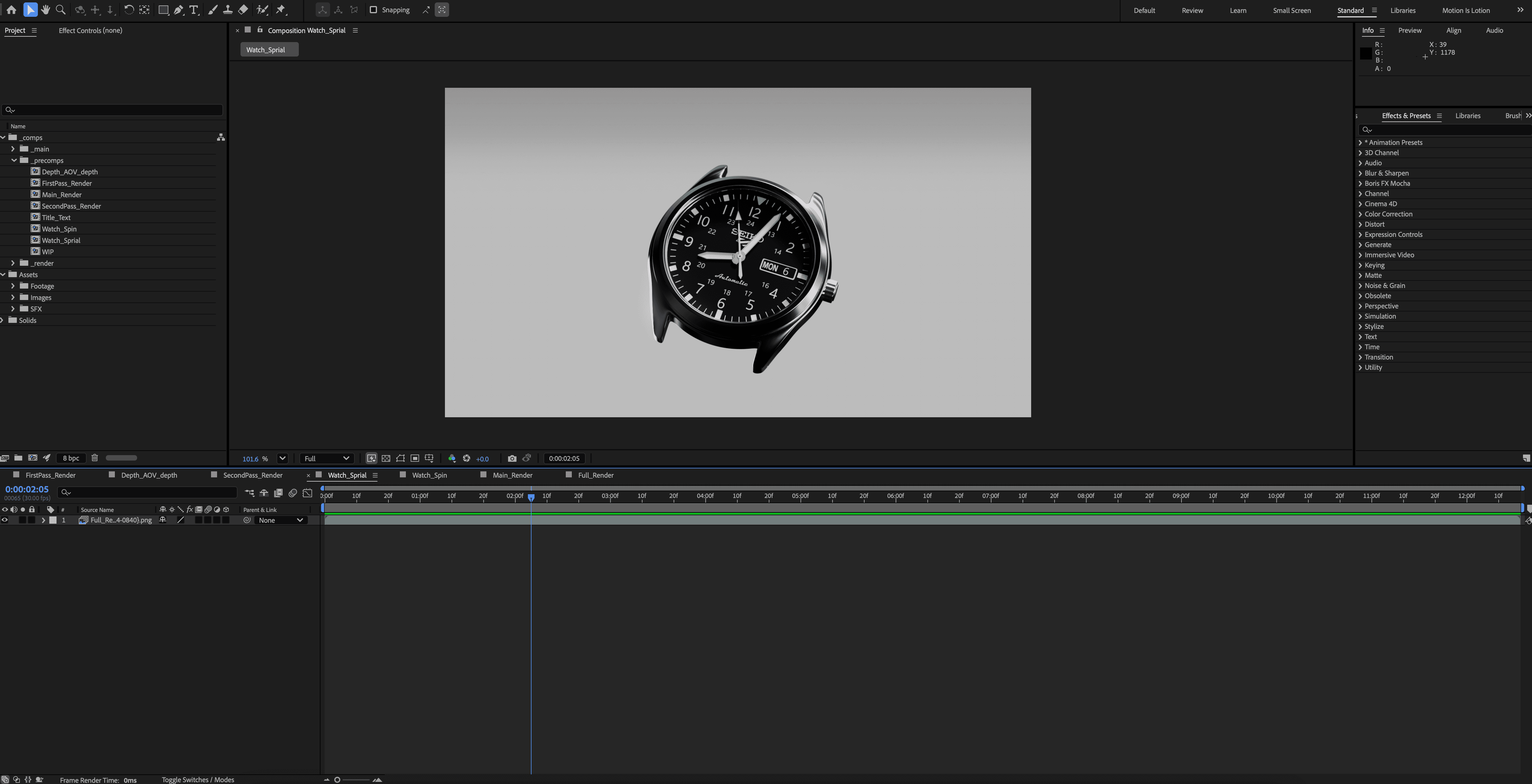Open the Preview panel tab

(1409, 30)
